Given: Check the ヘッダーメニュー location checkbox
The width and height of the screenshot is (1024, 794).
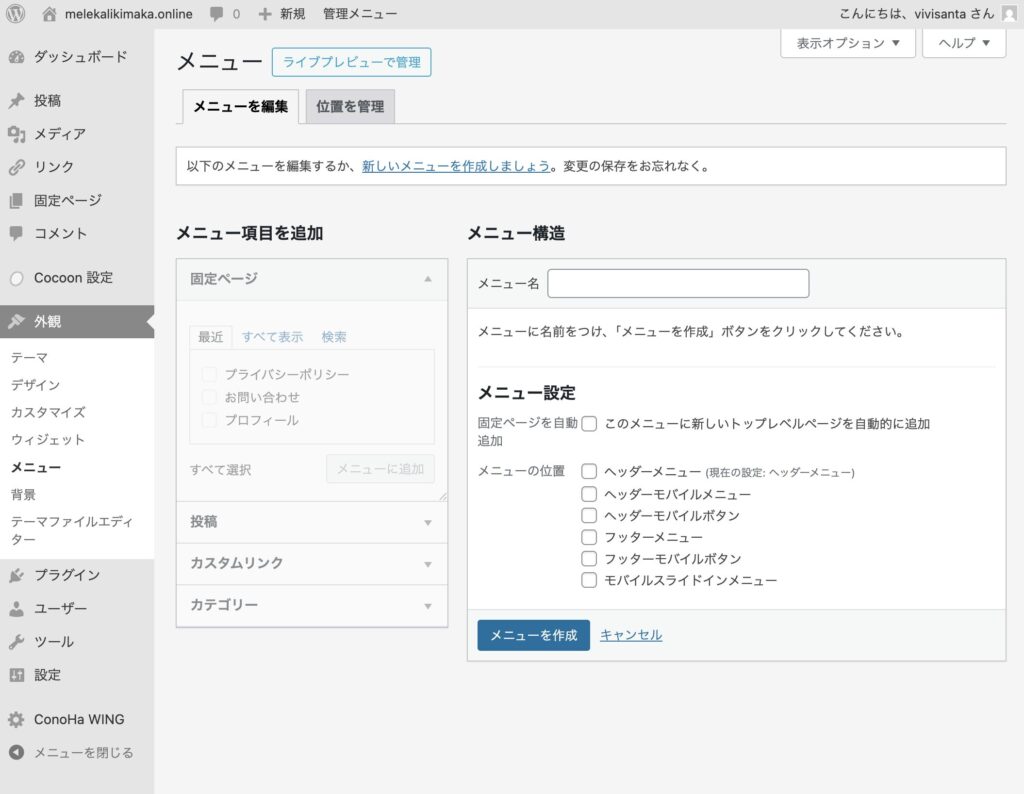Looking at the screenshot, I should [589, 471].
